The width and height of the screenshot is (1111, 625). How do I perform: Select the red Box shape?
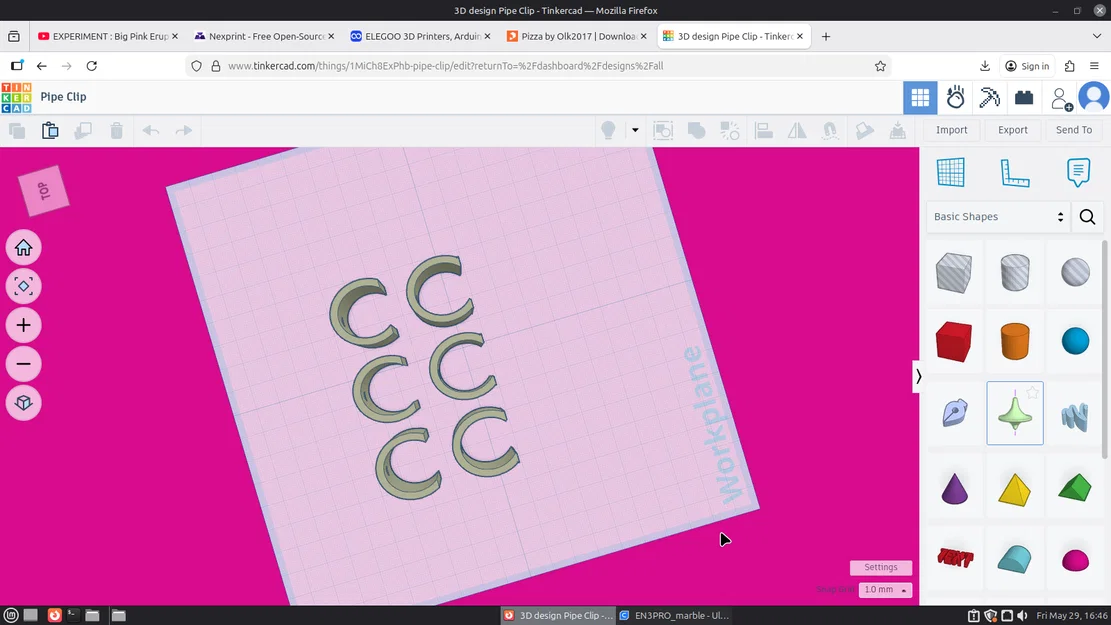pos(953,341)
